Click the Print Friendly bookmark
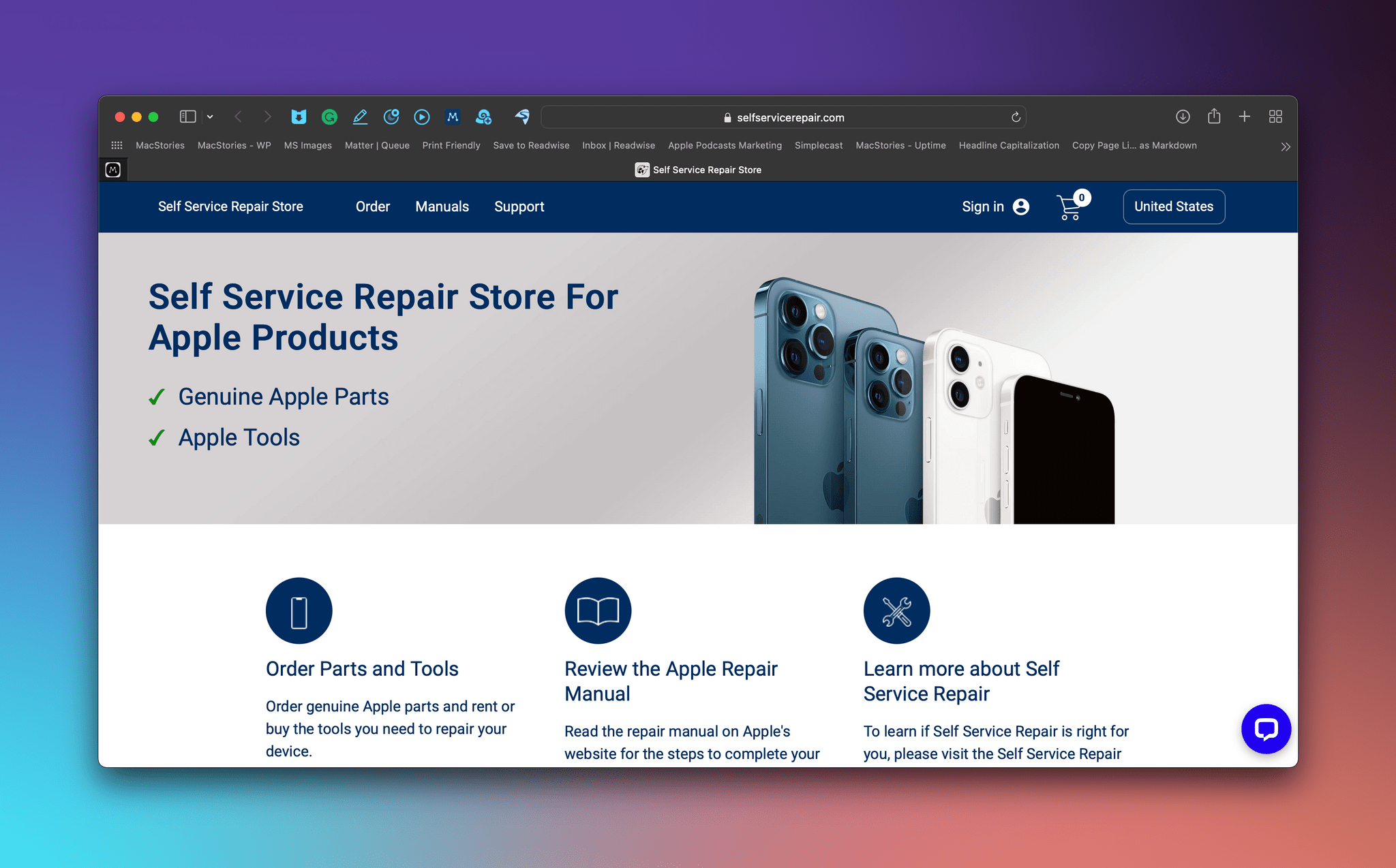Viewport: 1396px width, 868px height. [x=451, y=145]
